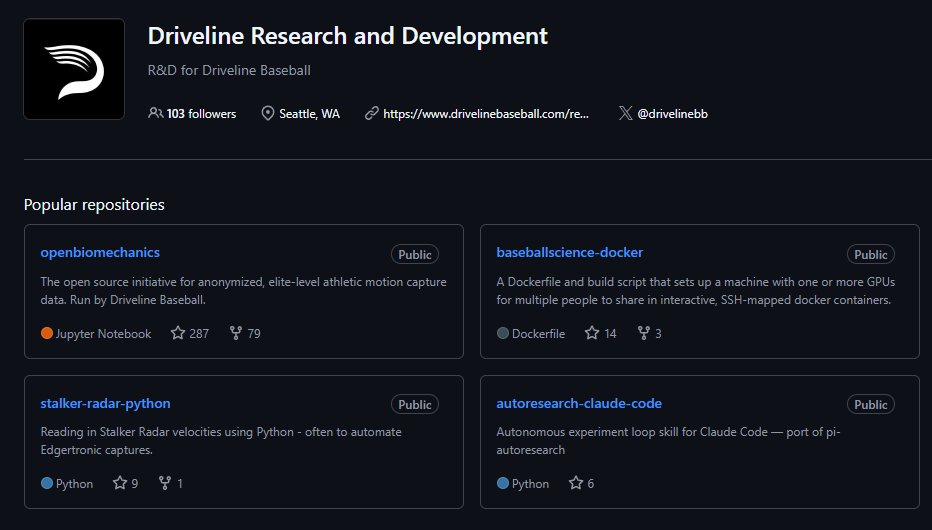Click the star icon for baseballscience-docker
This screenshot has width=932, height=530.
[x=591, y=333]
